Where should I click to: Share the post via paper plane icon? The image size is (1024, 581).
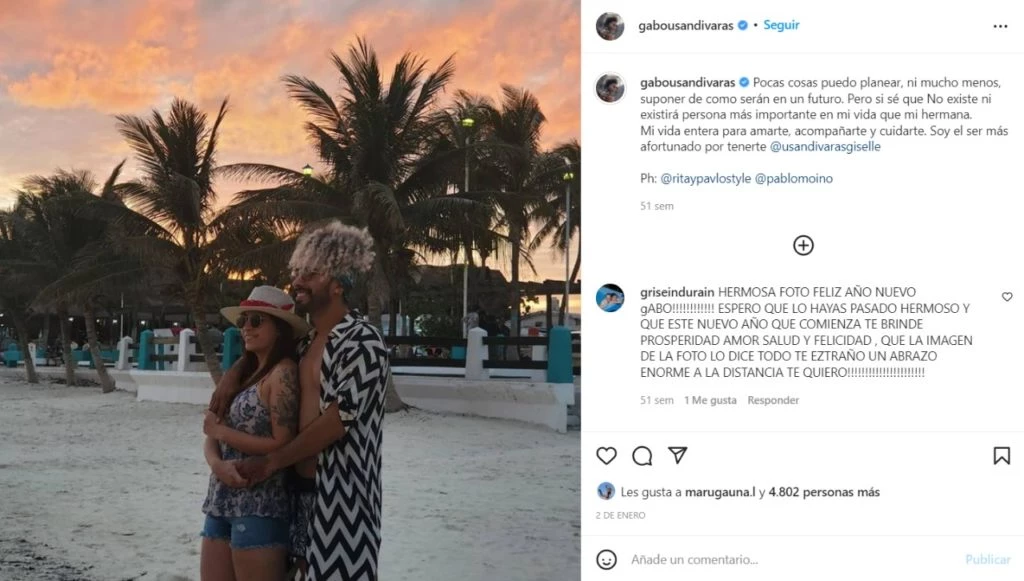tap(677, 455)
